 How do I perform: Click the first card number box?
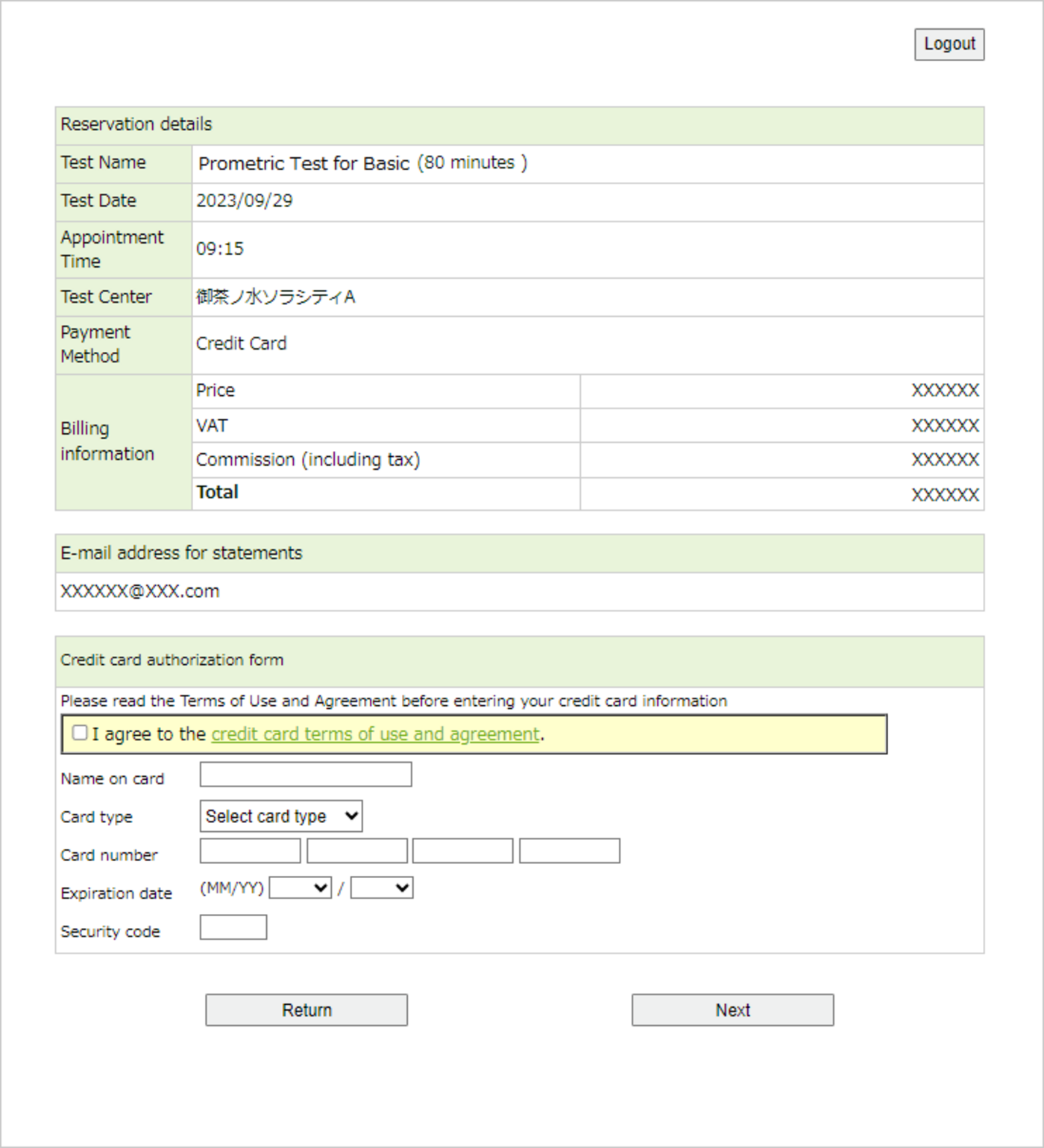click(x=250, y=851)
